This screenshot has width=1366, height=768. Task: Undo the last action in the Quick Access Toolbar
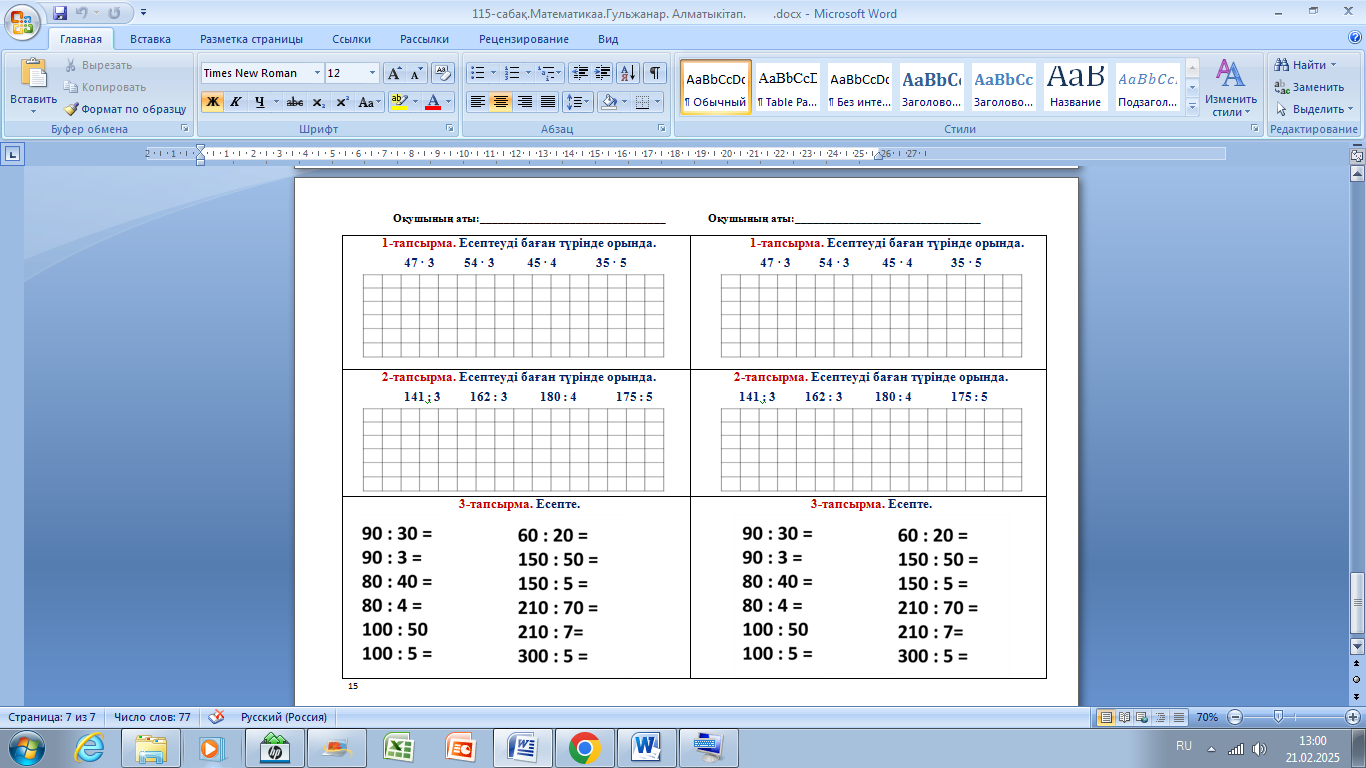(82, 14)
